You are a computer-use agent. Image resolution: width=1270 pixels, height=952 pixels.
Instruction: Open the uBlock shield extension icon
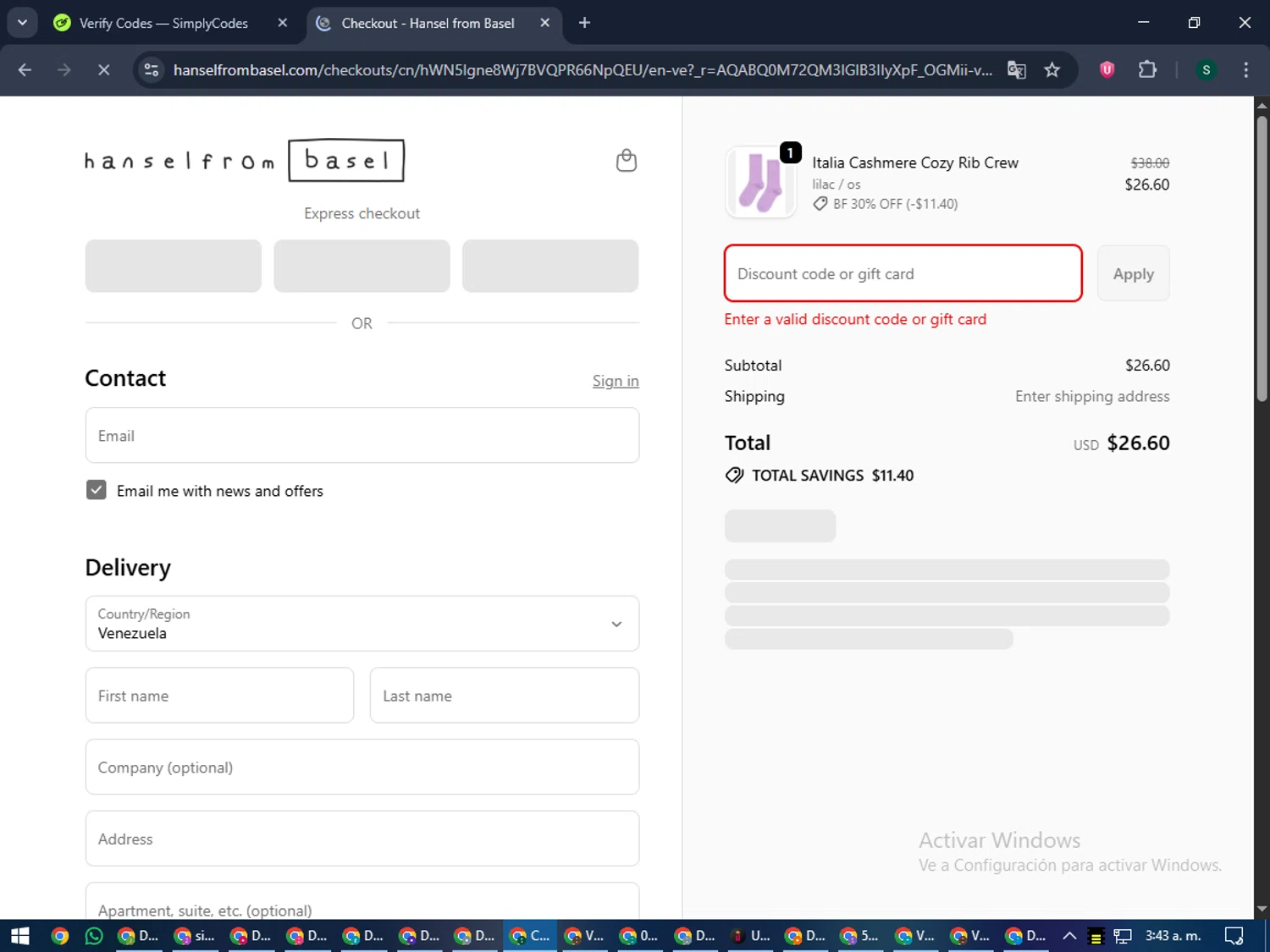1107,70
